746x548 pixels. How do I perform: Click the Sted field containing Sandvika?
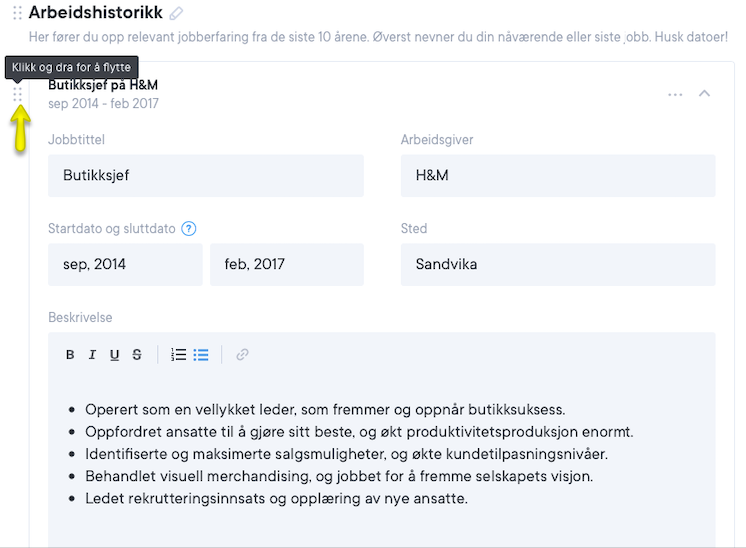[557, 265]
